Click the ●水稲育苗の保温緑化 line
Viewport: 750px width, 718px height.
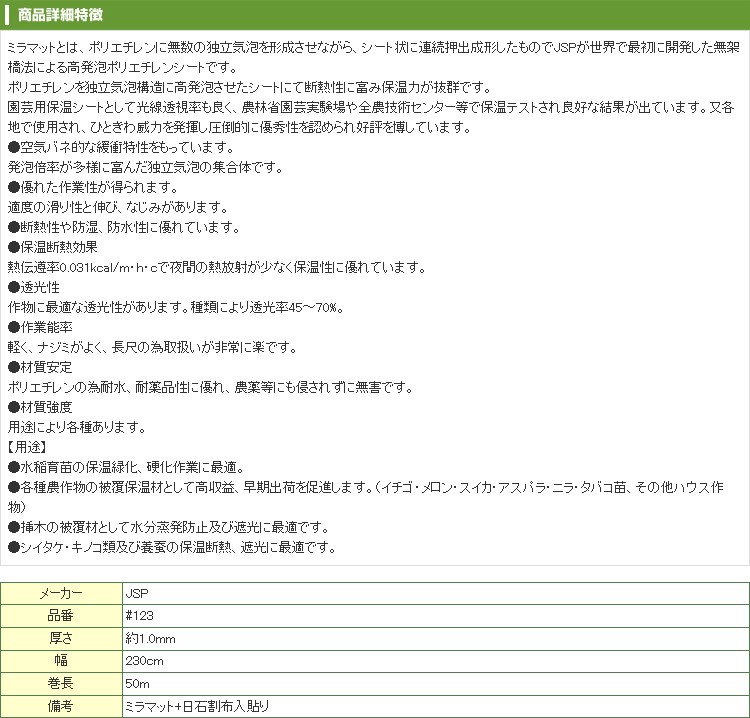(127, 467)
